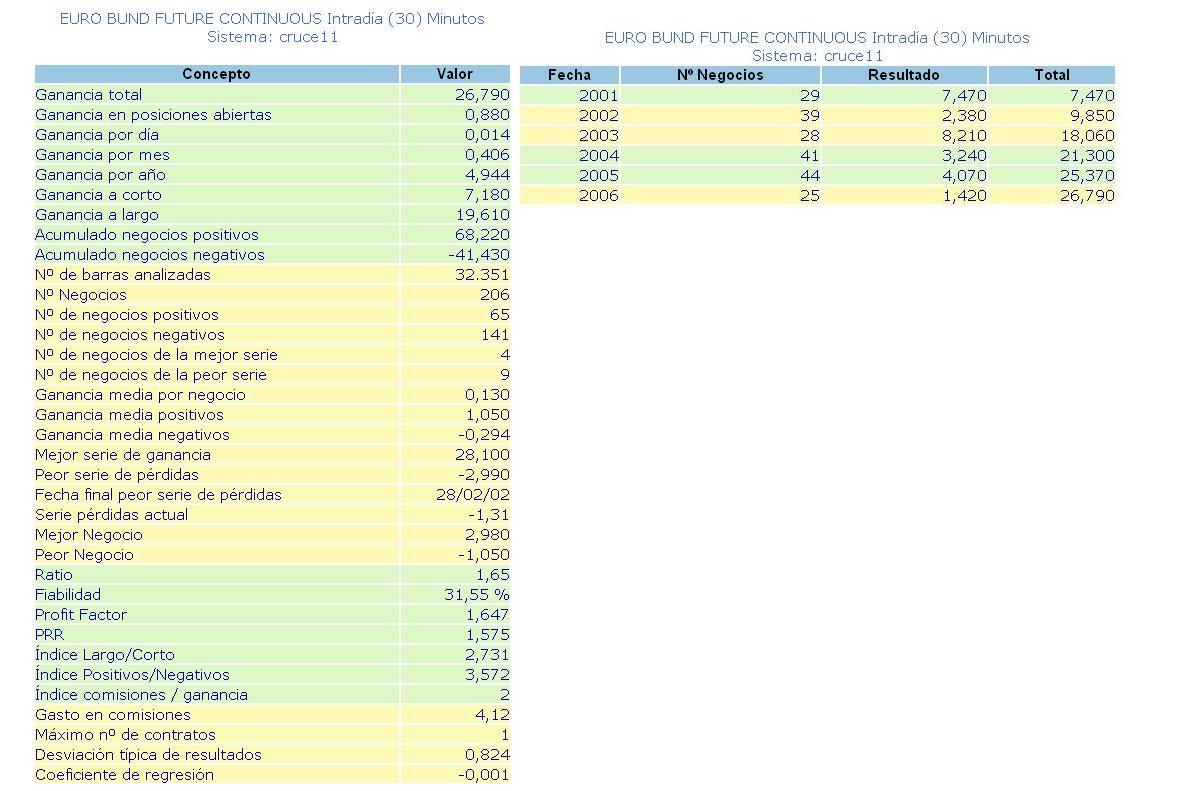This screenshot has width=1179, height=791.
Task: Click the year "2002" in Fecha column
Action: pyautogui.click(x=599, y=115)
